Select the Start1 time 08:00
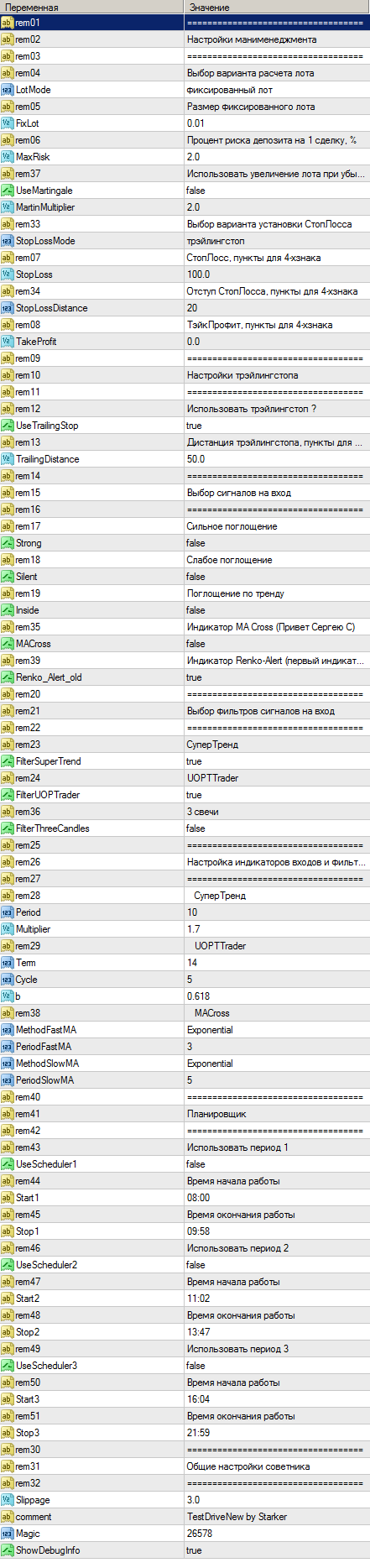This screenshot has width=370, height=1568. click(198, 1198)
